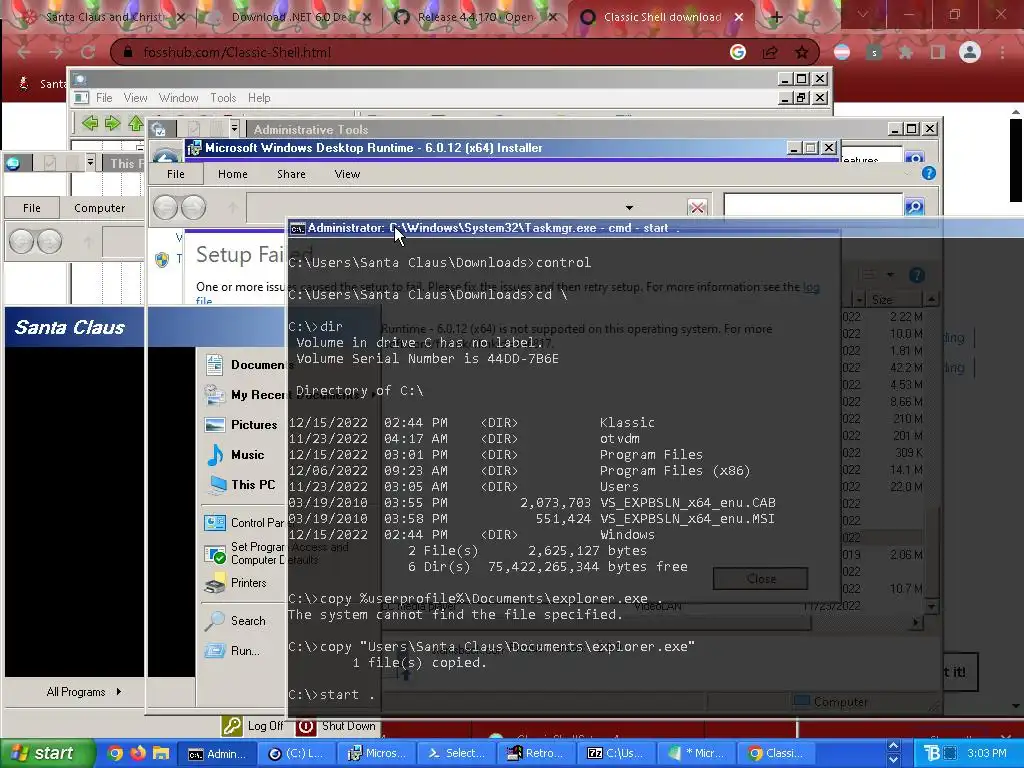Click the Log Off button in Start menu
Screen dimensions: 1024x768
[x=253, y=726]
